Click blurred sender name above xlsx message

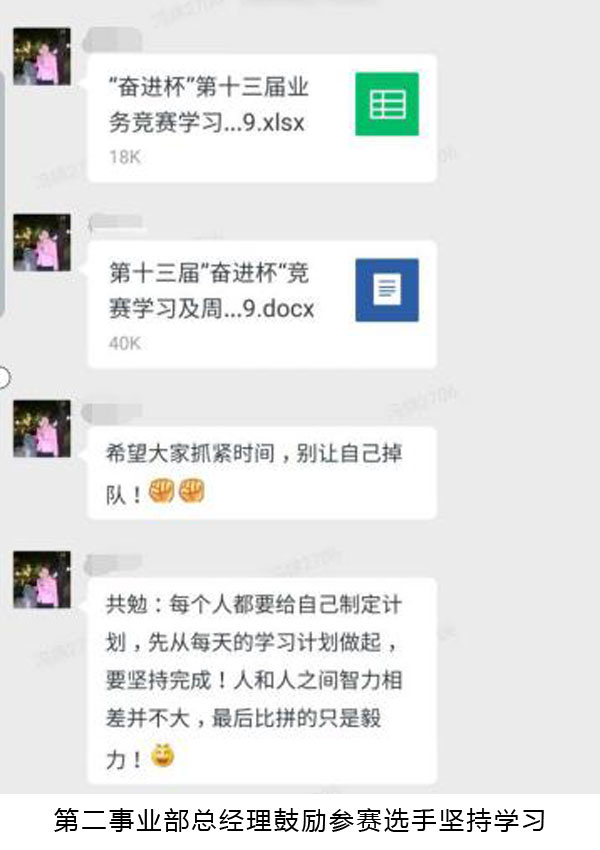(x=113, y=39)
